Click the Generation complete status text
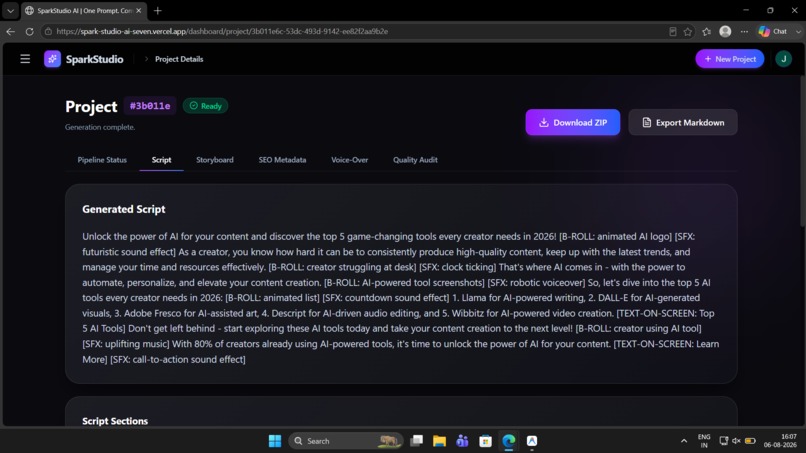This screenshot has width=806, height=453. (x=100, y=127)
